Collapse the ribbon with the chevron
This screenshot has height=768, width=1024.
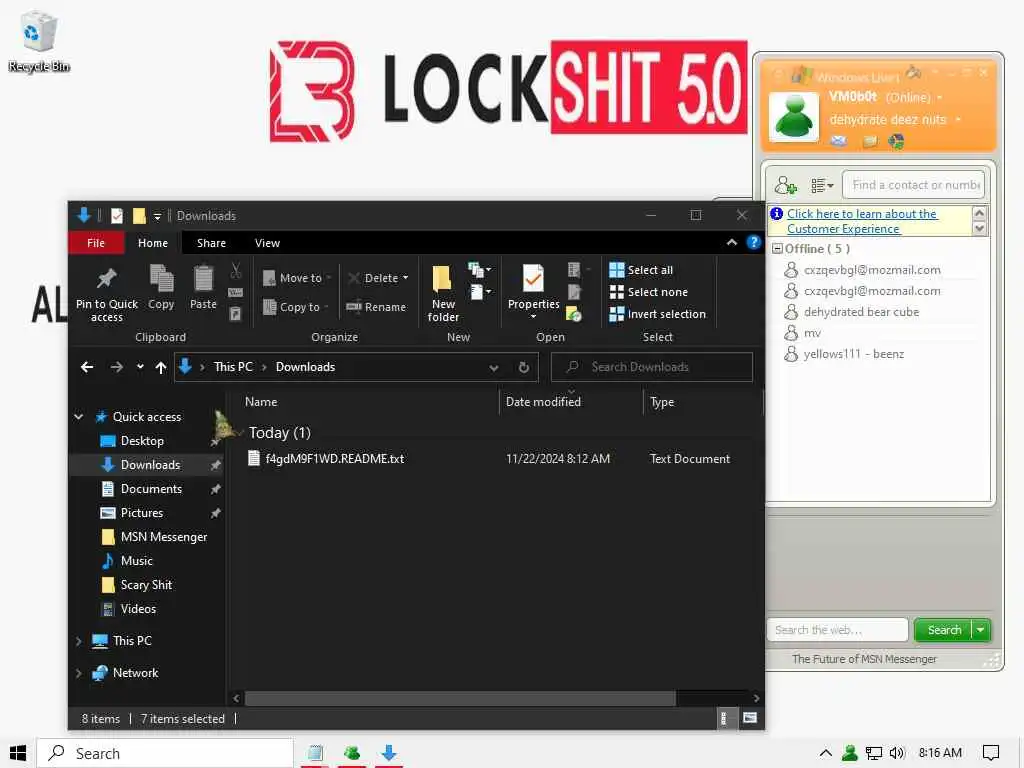[731, 242]
